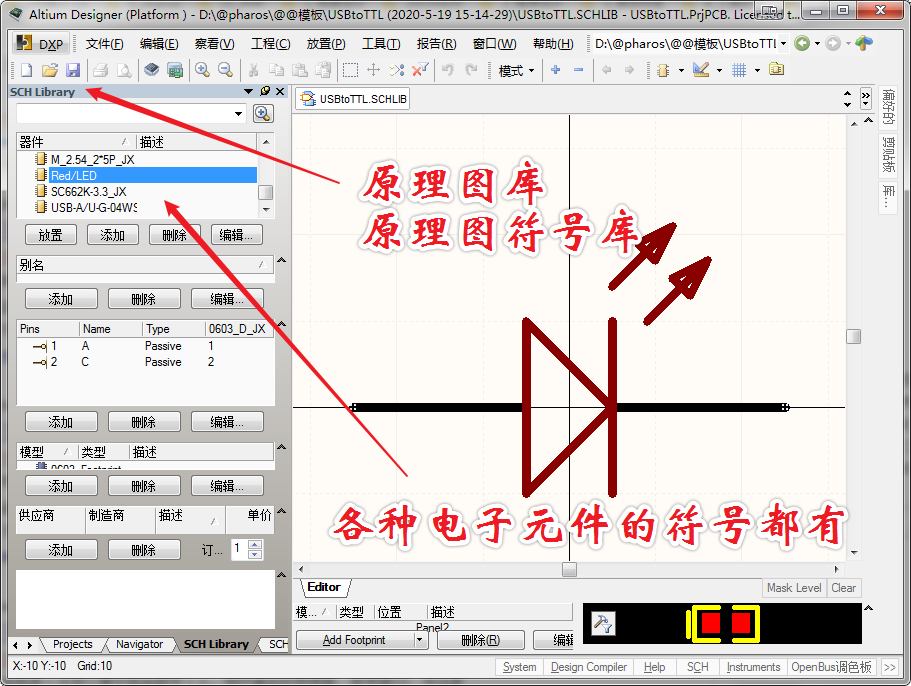Toggle the Mask Level control
The width and height of the screenshot is (911, 686).
(794, 588)
